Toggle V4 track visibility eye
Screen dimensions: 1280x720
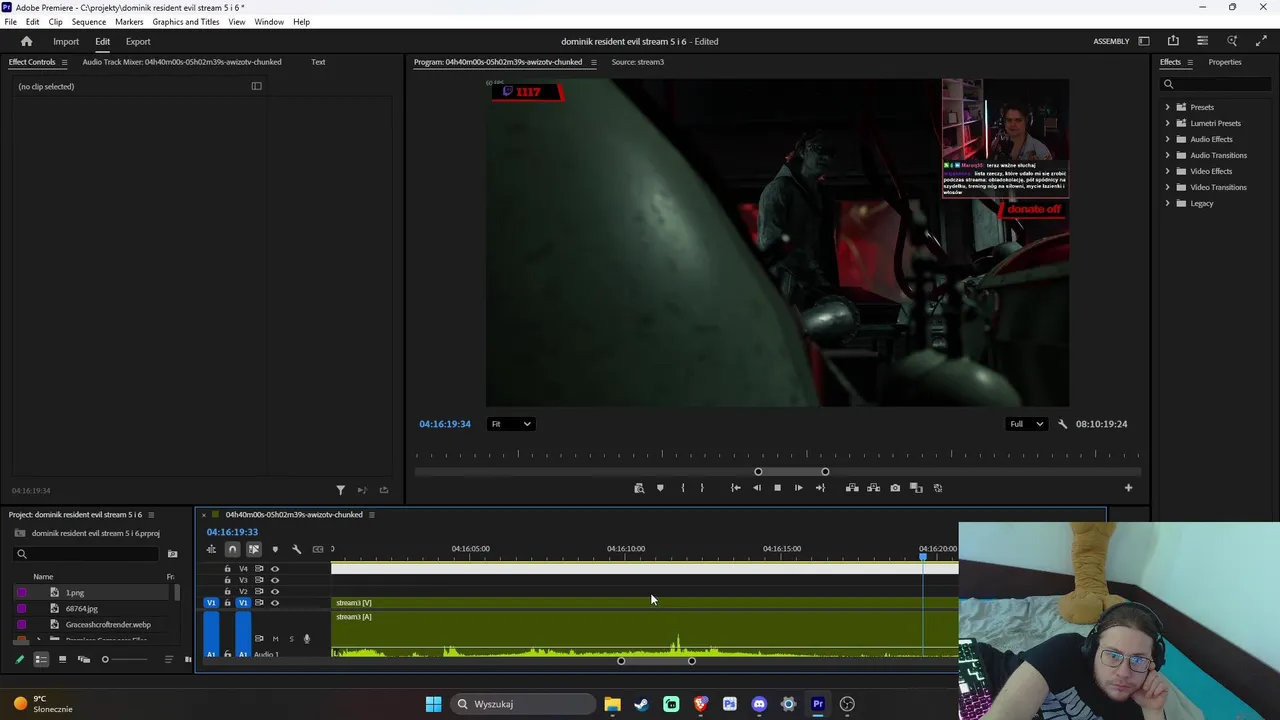275,569
